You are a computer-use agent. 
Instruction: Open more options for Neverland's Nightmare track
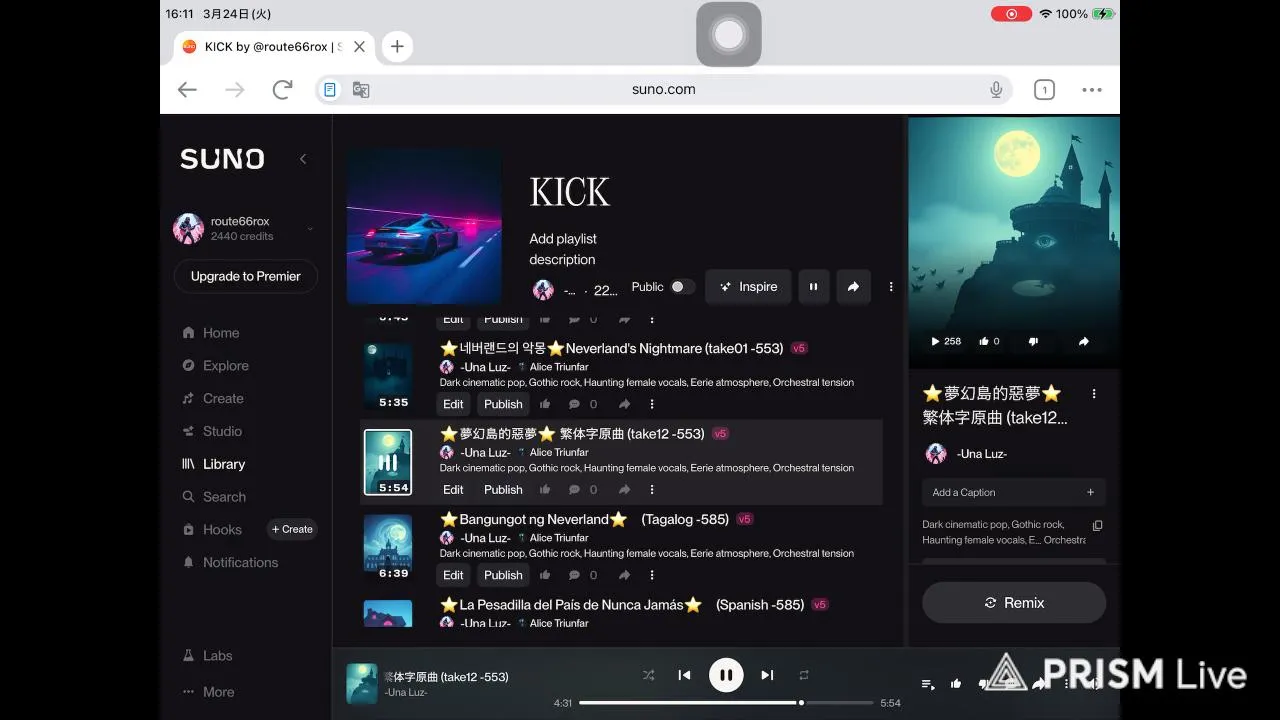click(x=652, y=405)
